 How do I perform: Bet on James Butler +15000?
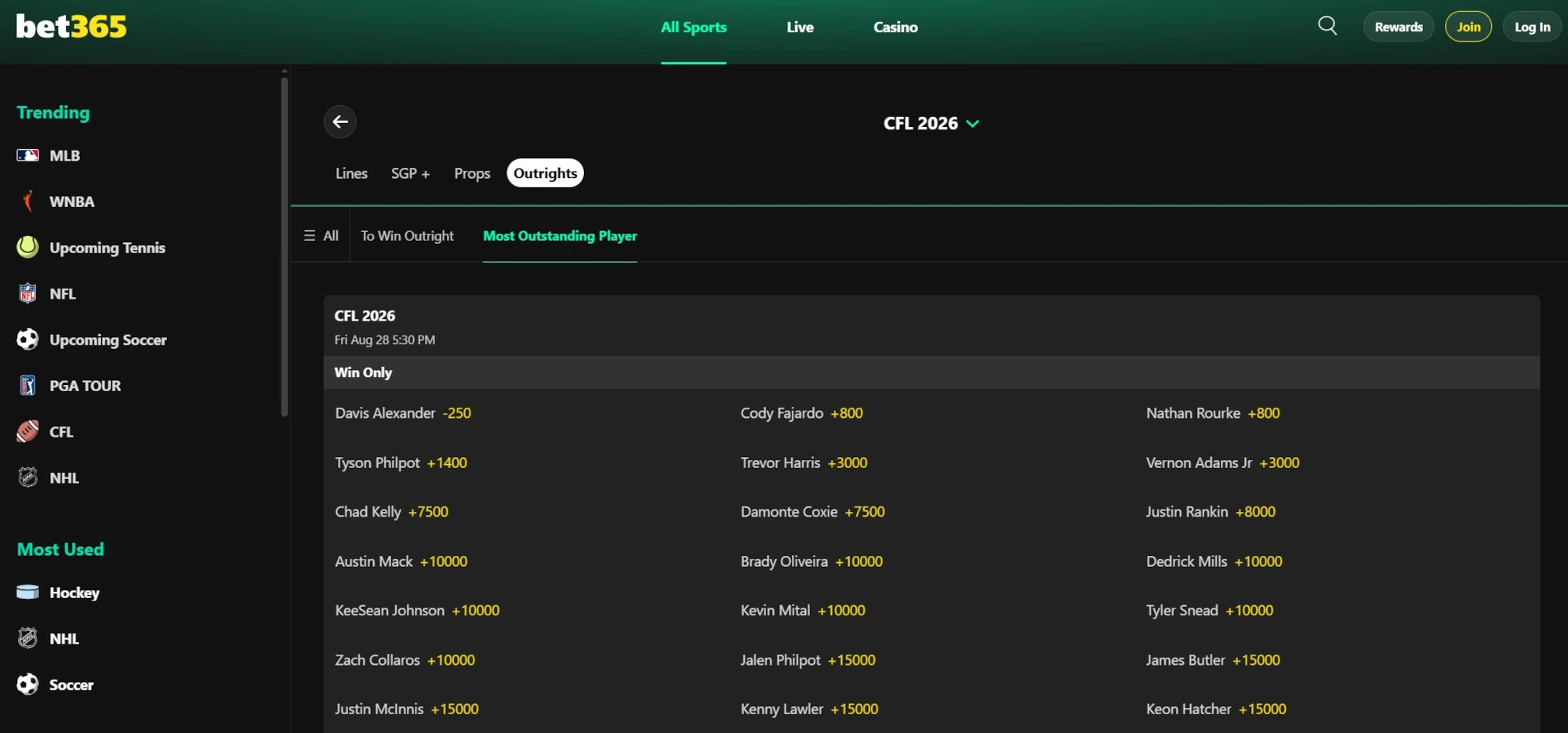1213,660
